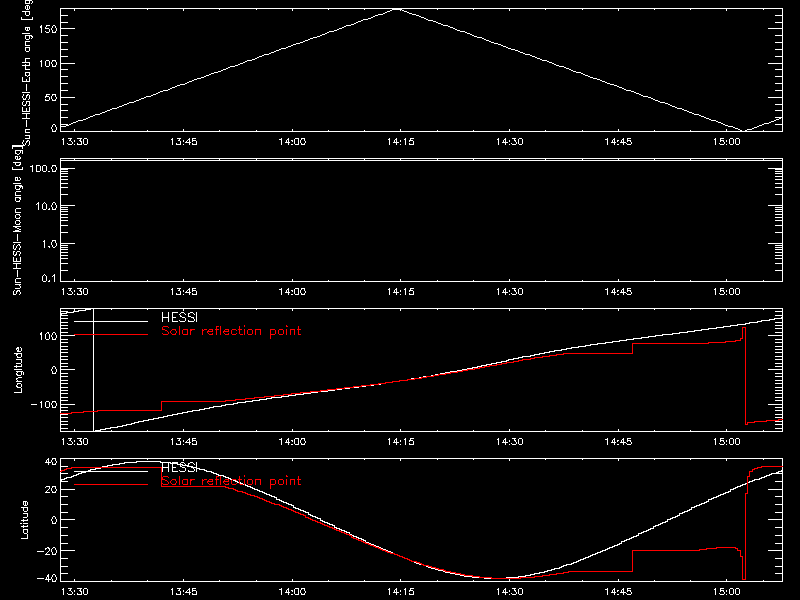Click white HESSI legend line in Longitude plot
The image size is (800, 600).
111,321
